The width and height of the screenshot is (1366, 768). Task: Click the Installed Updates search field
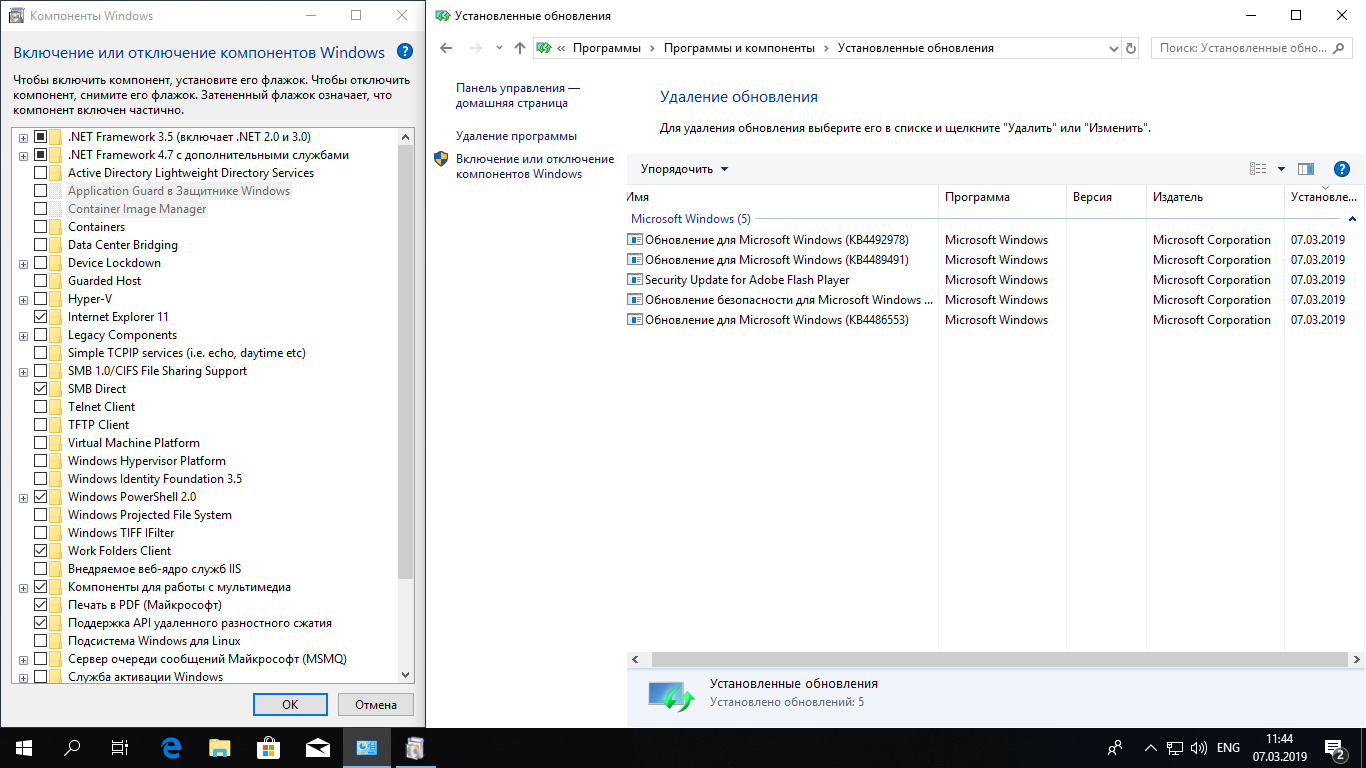(x=1253, y=48)
